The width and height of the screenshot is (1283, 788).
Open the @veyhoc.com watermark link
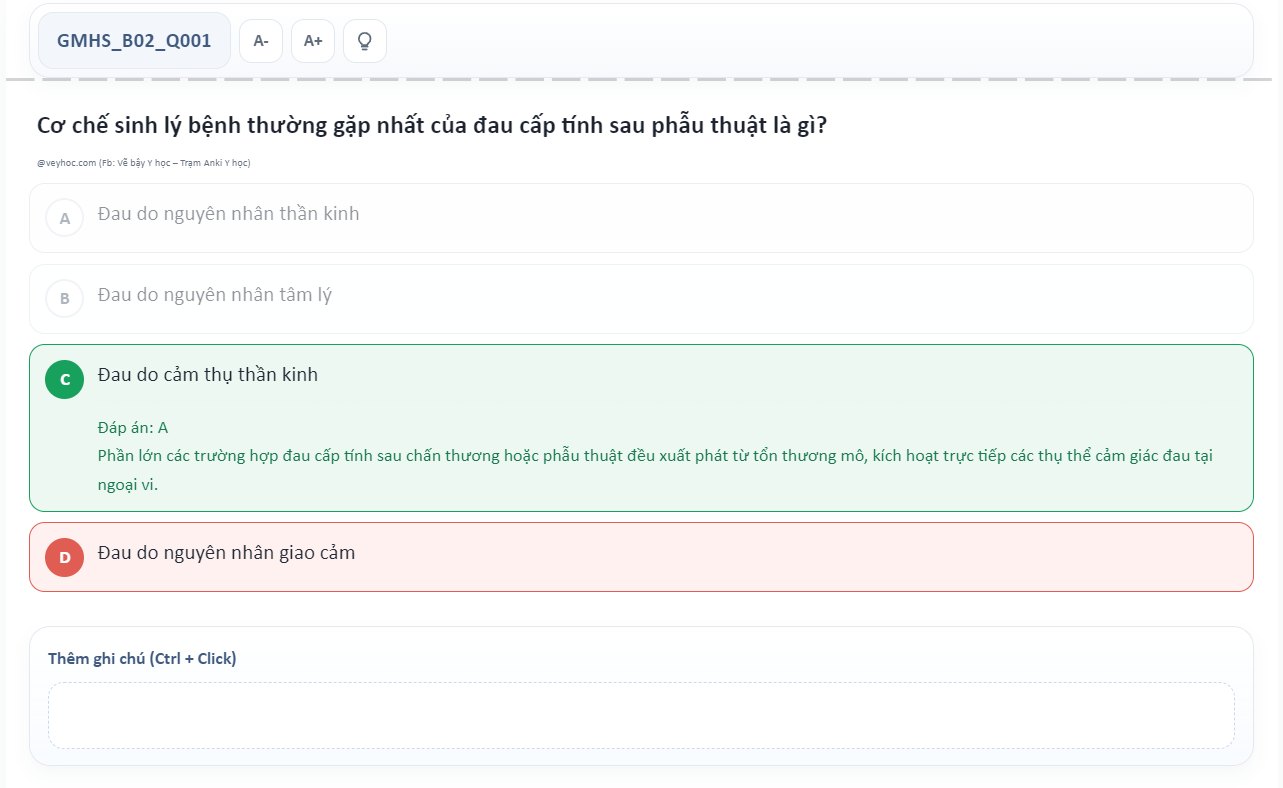[66, 163]
